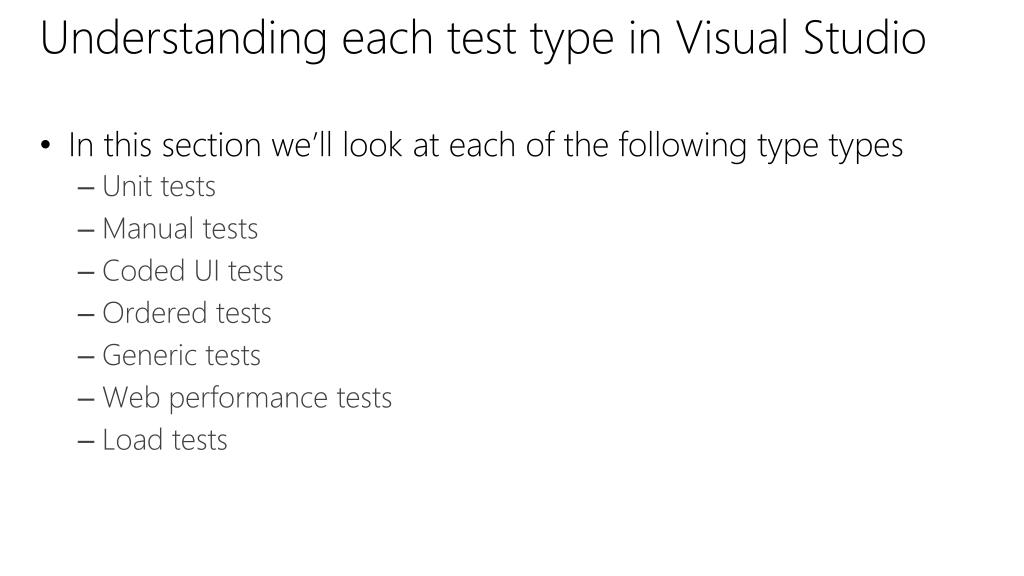Select the 'Unit tests' list item
This screenshot has height=576, width=1024.
coord(159,186)
